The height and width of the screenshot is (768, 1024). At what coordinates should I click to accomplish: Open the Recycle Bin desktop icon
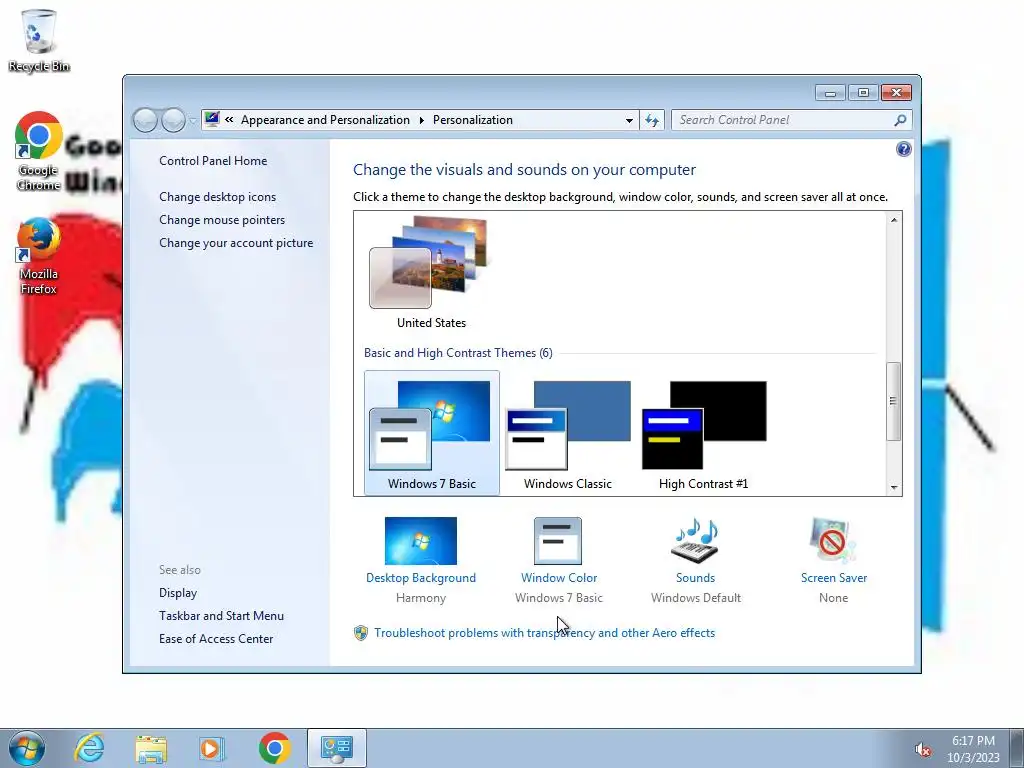click(x=39, y=40)
